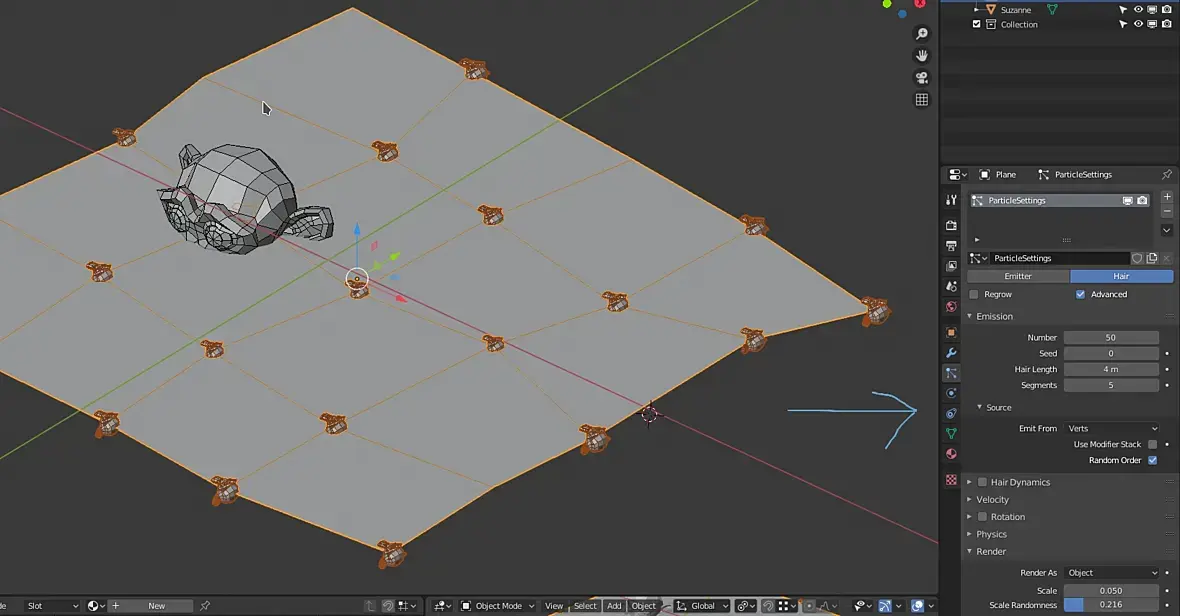
Task: Add a new particle system slot
Action: coord(1166,197)
